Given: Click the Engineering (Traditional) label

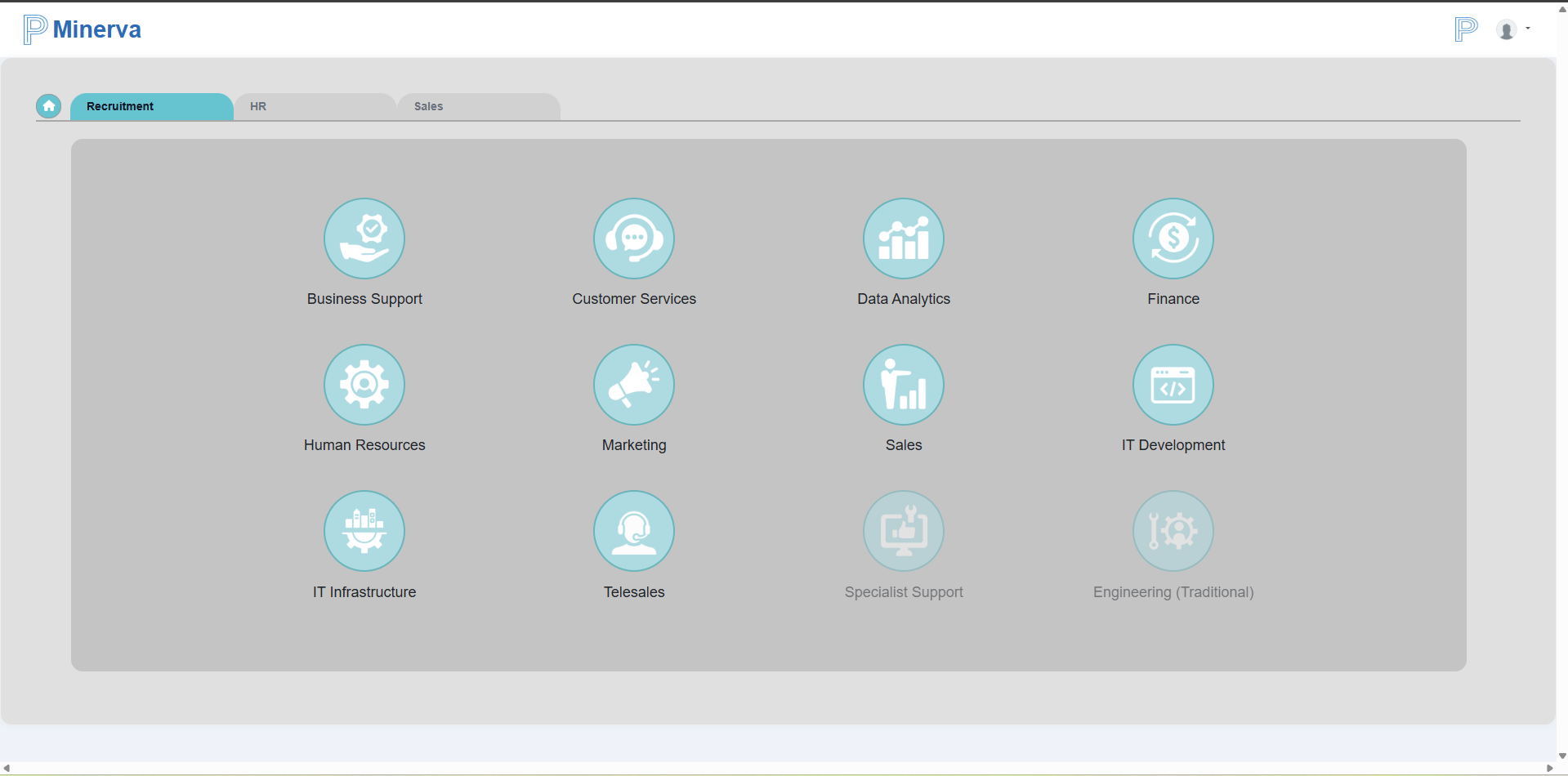Looking at the screenshot, I should tap(1173, 592).
